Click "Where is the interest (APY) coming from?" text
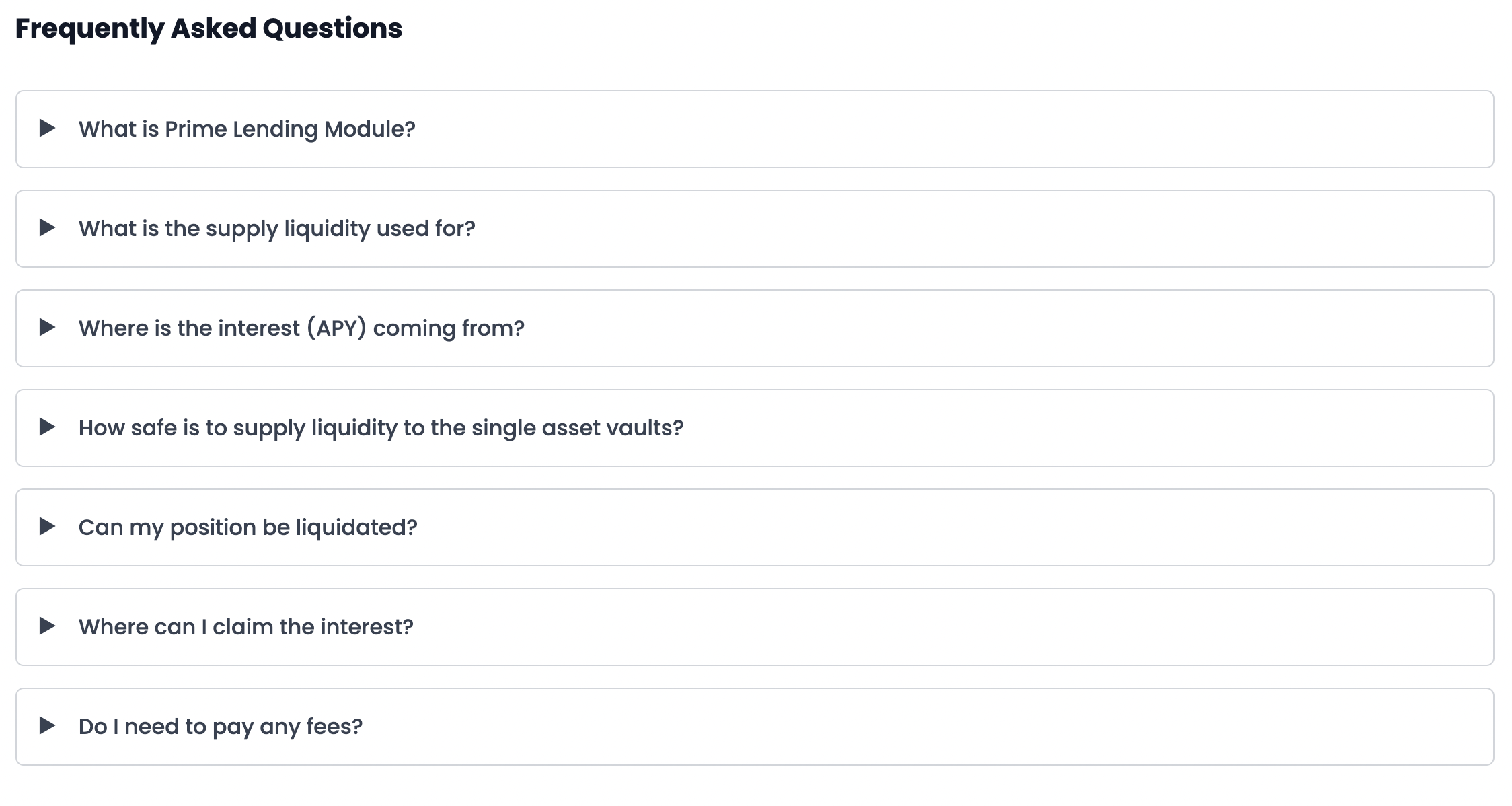The image size is (1512, 806). point(301,328)
